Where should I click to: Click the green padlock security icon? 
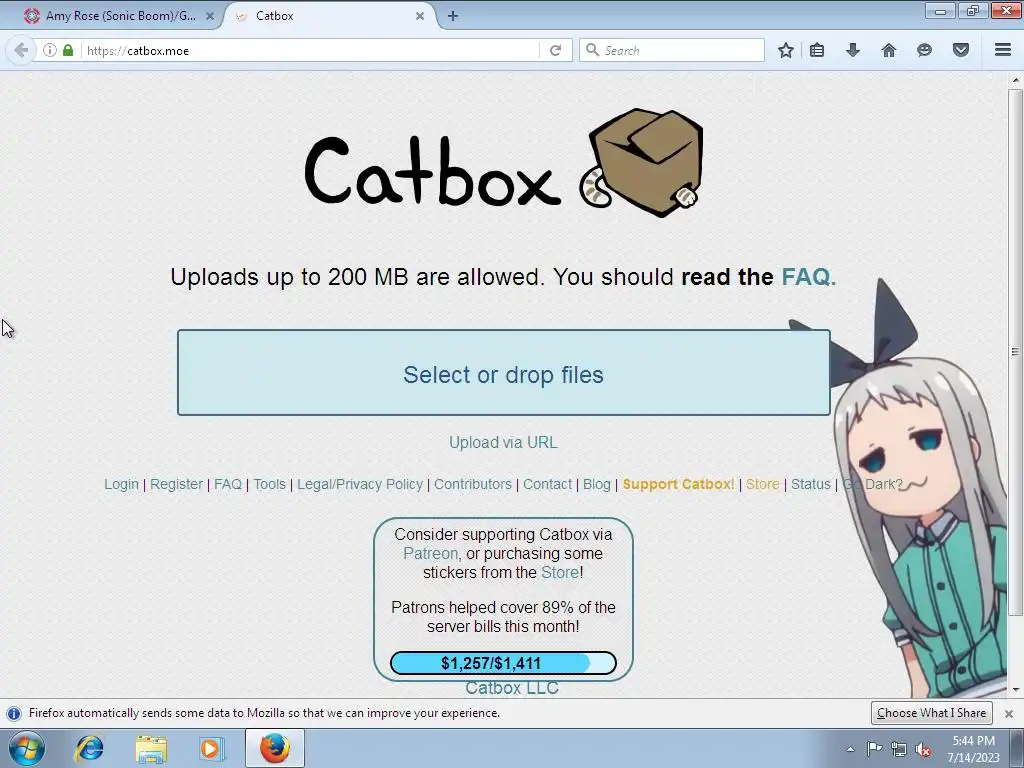pyautogui.click(x=68, y=50)
